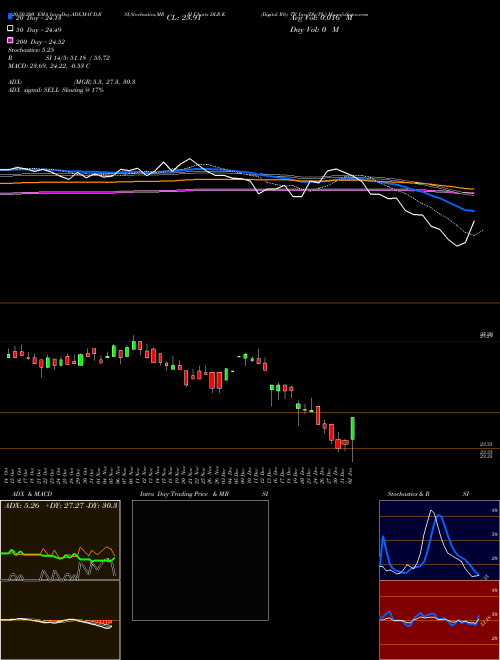Screen dimensions: 500x660
Task: Click the magenta 200 Day legend swatch
Action: 10,40
